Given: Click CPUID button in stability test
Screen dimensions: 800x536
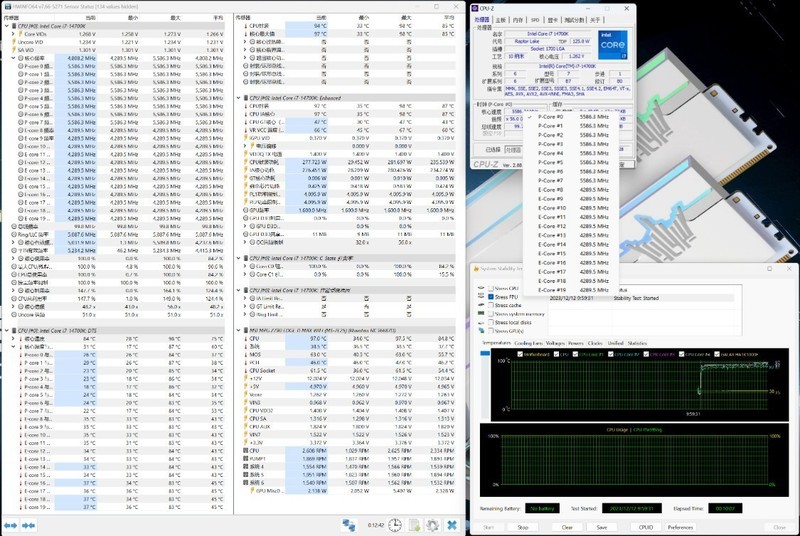Looking at the screenshot, I should (x=645, y=527).
